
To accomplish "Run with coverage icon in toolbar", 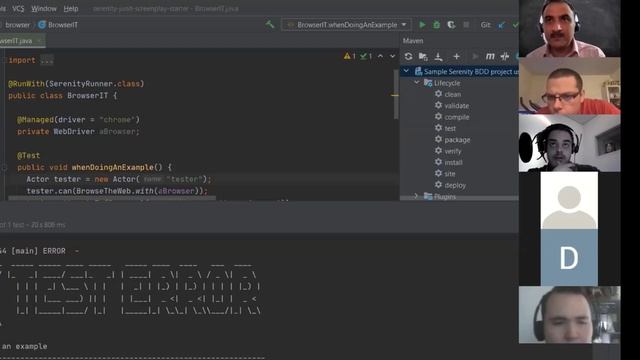I will click(451, 25).
